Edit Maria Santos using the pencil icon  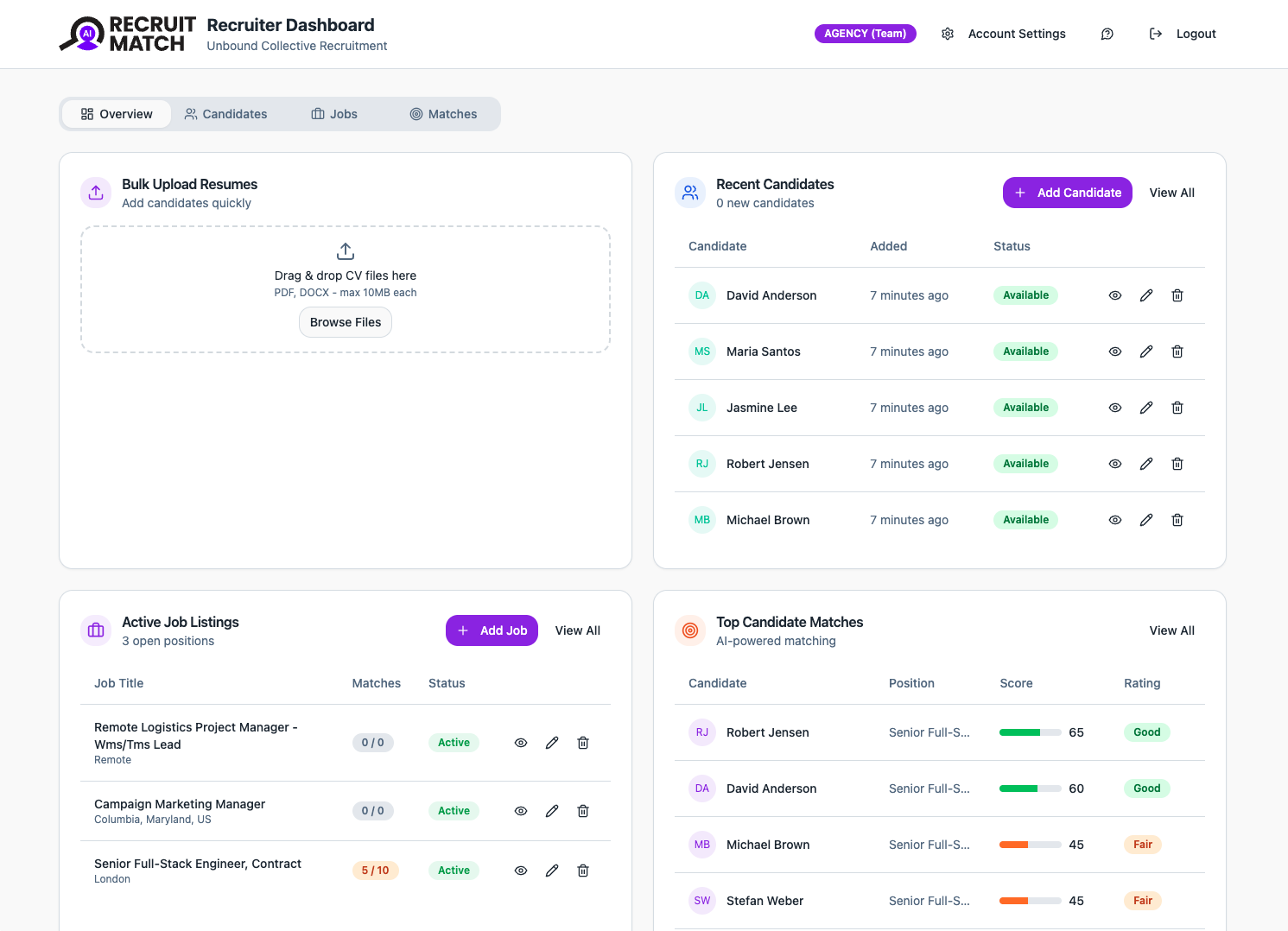[x=1145, y=351]
